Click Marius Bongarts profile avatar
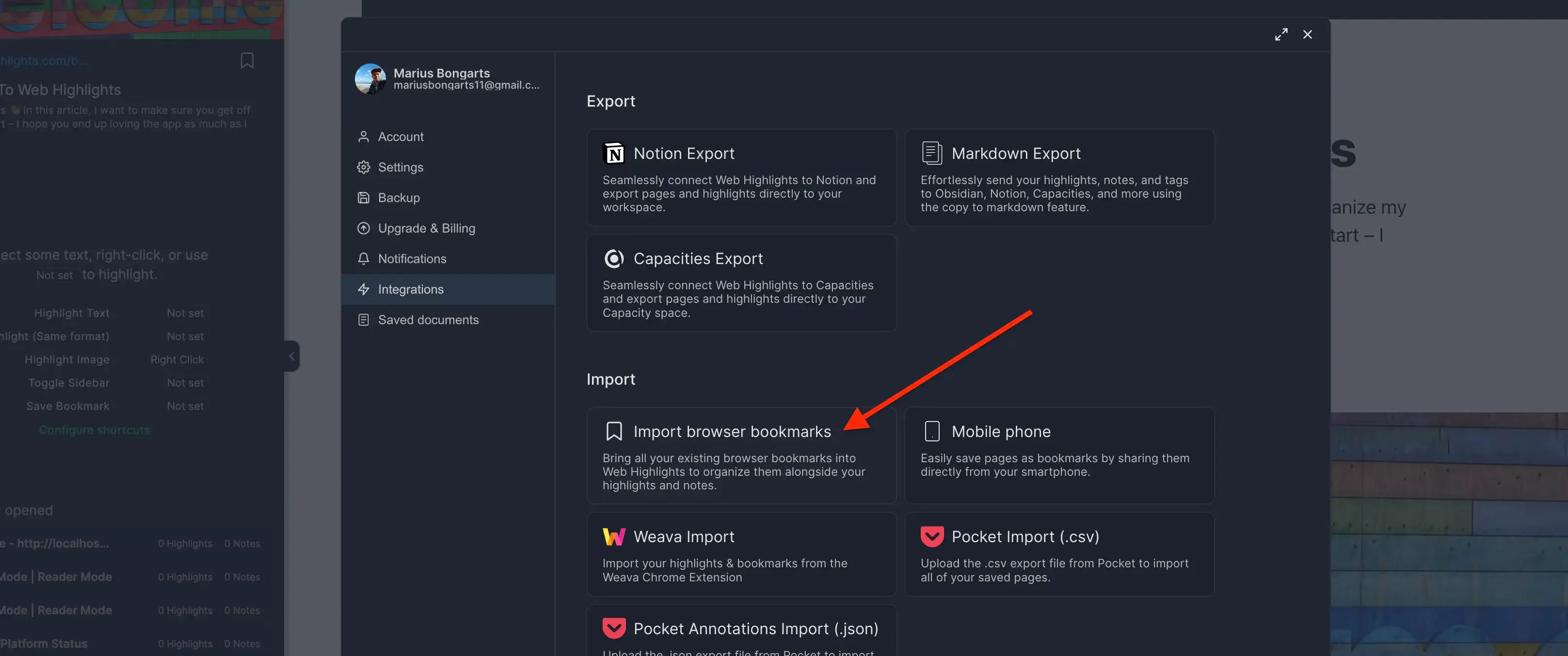The width and height of the screenshot is (1568, 656). point(371,79)
